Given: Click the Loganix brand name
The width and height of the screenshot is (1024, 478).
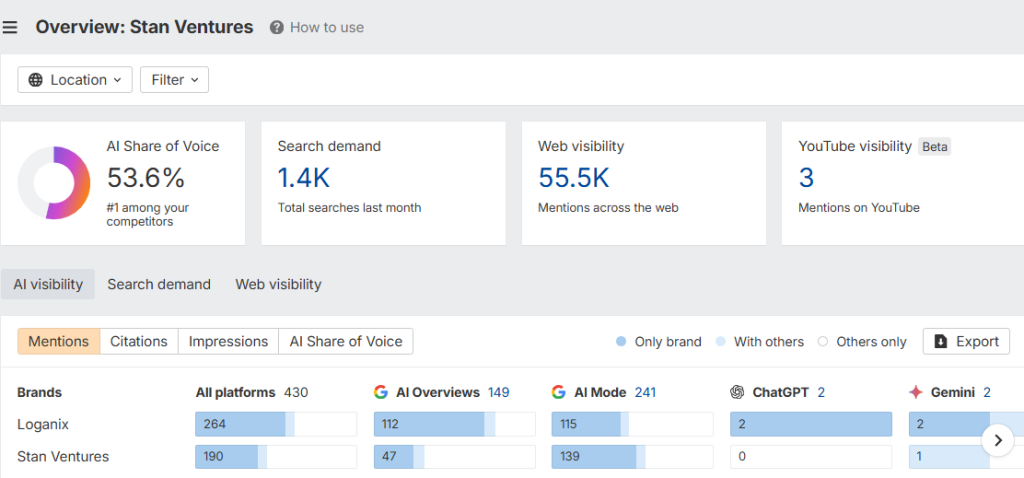Looking at the screenshot, I should (43, 424).
